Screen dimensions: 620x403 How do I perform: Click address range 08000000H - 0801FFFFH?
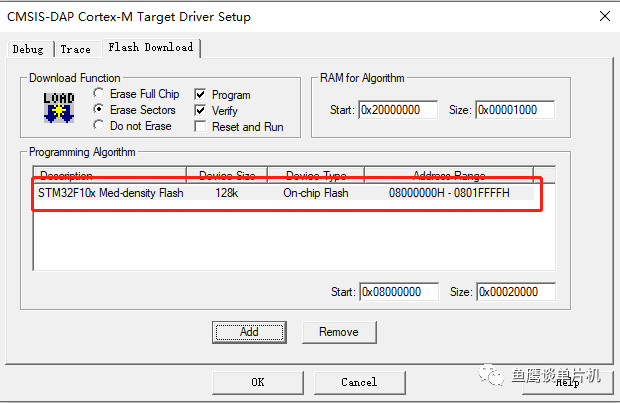point(449,193)
